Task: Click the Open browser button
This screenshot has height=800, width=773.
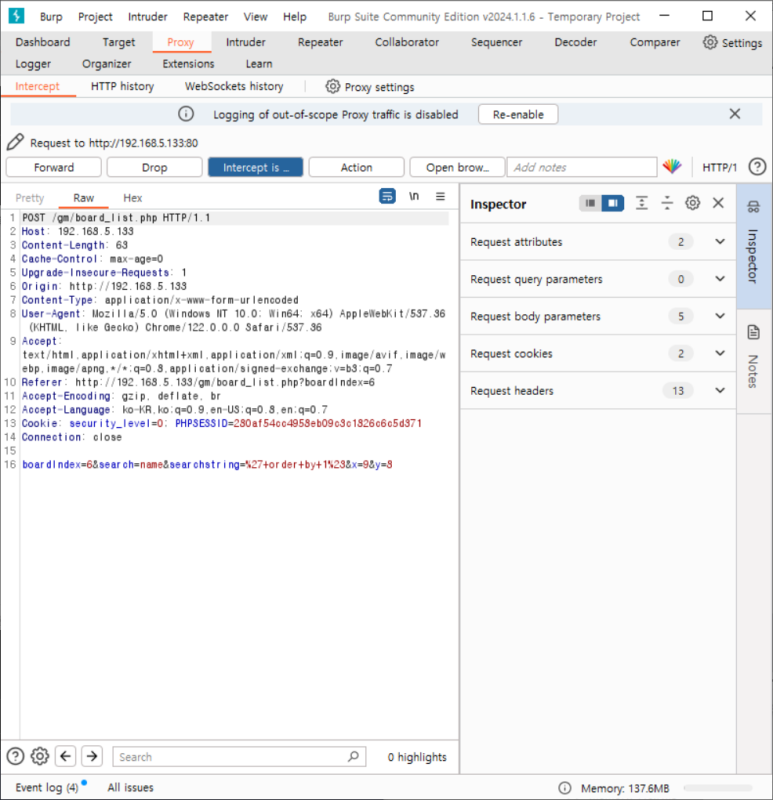Action: [457, 167]
